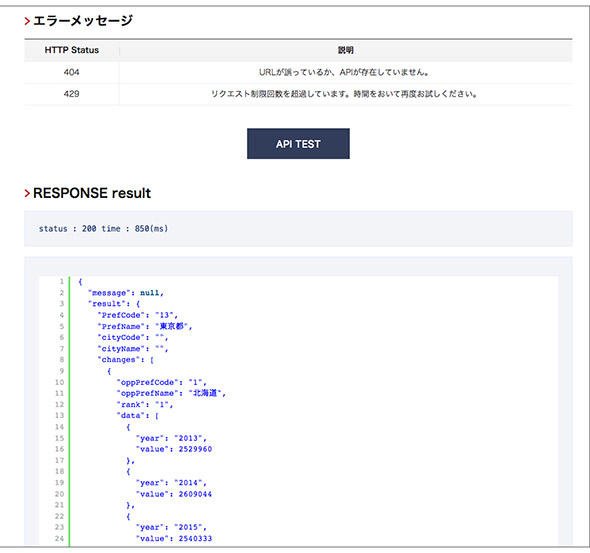
Task: Select the エラーメッセージ section heading
Action: (83, 20)
